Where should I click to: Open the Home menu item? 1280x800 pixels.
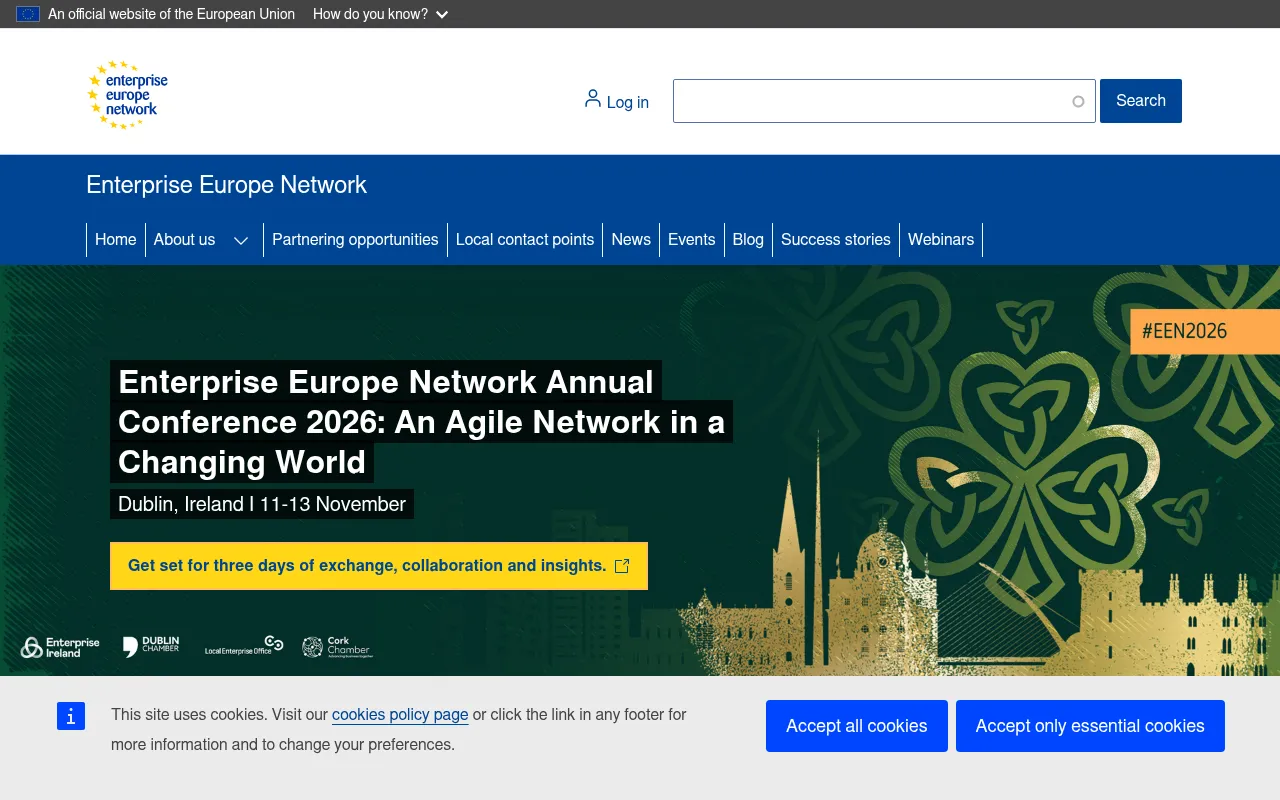tap(116, 240)
